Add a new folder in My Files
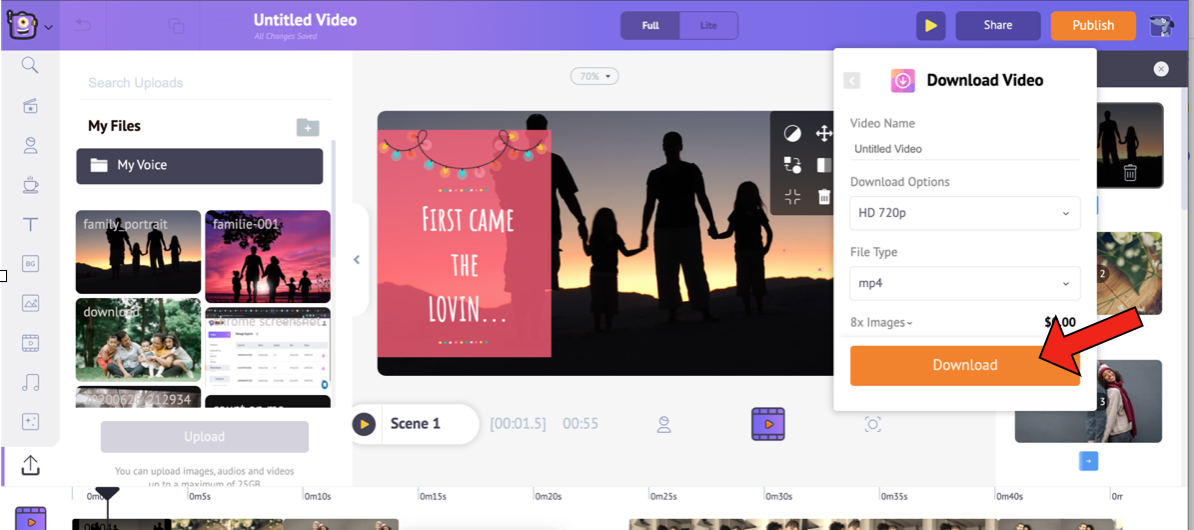 coord(308,127)
